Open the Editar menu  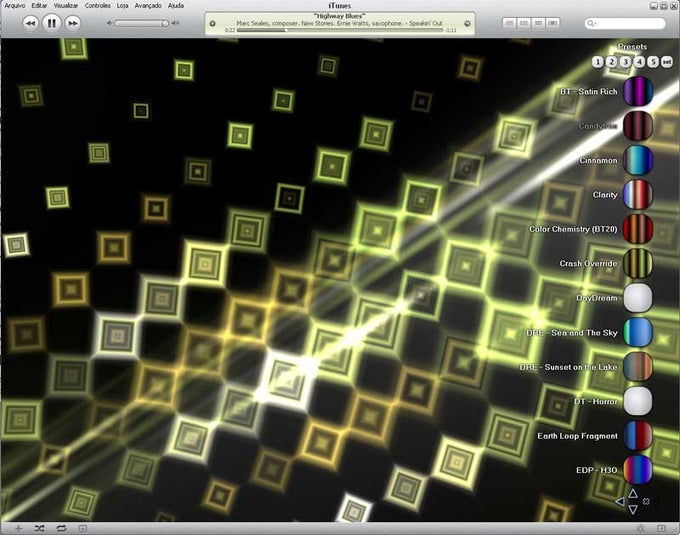39,6
